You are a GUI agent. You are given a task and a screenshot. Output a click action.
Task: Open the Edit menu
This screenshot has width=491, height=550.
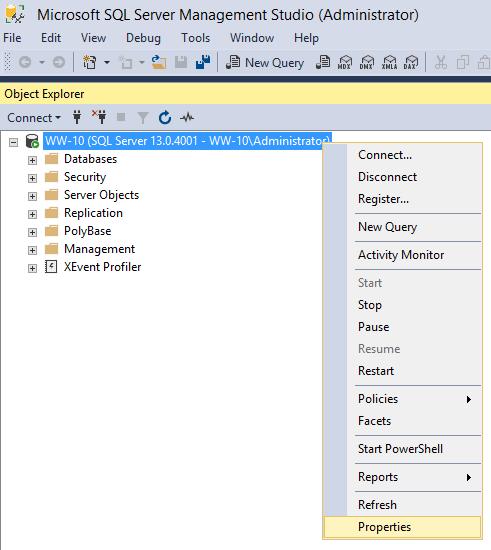(x=51, y=38)
